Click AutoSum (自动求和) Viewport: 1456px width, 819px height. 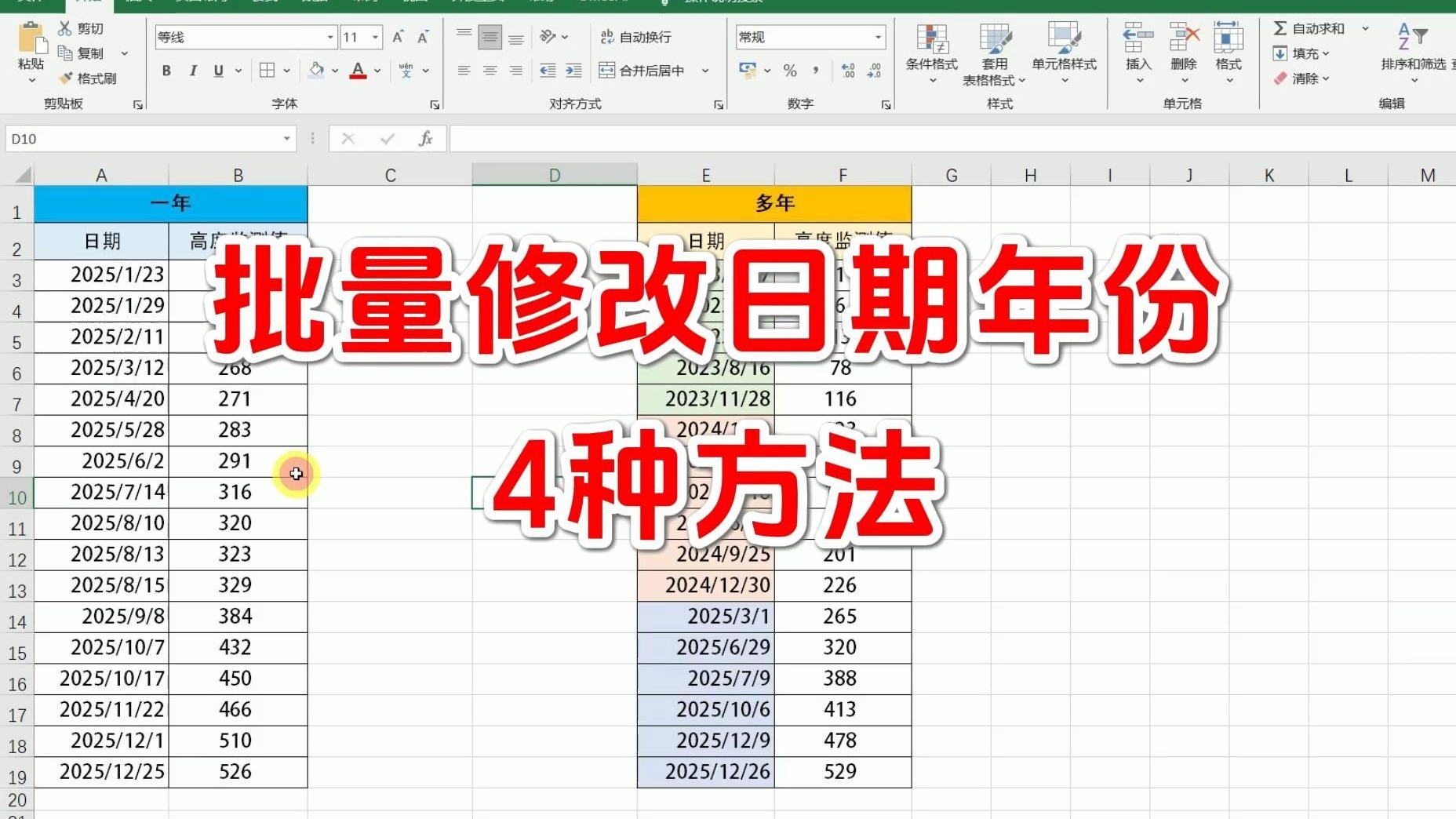(1309, 28)
